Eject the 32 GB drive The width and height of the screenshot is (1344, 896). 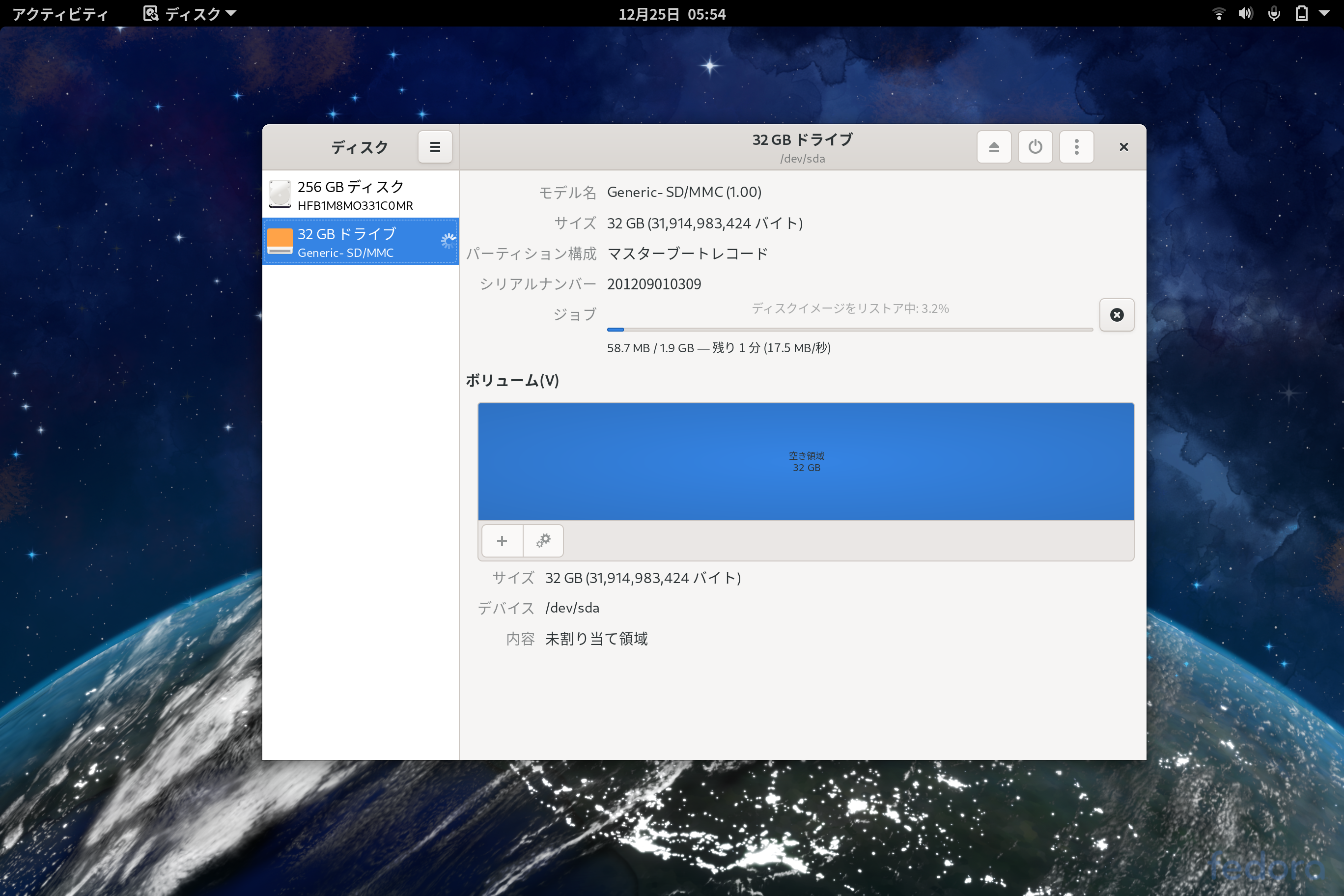click(x=994, y=147)
